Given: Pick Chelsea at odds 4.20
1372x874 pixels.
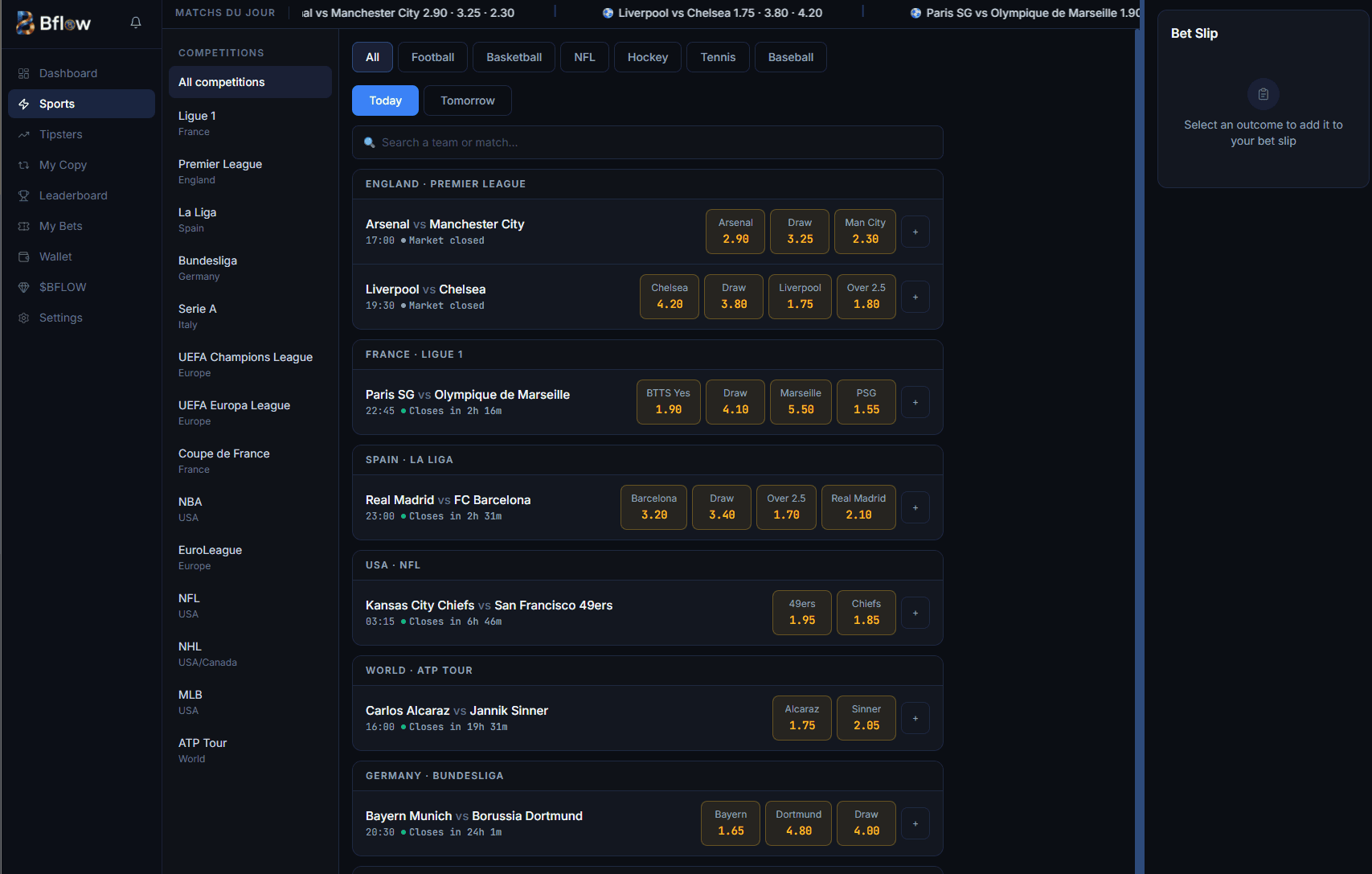Looking at the screenshot, I should coord(670,297).
